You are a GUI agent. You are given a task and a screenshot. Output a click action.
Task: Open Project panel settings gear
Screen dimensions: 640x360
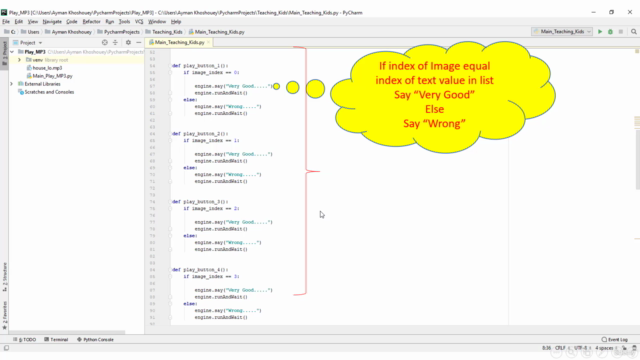128,42
